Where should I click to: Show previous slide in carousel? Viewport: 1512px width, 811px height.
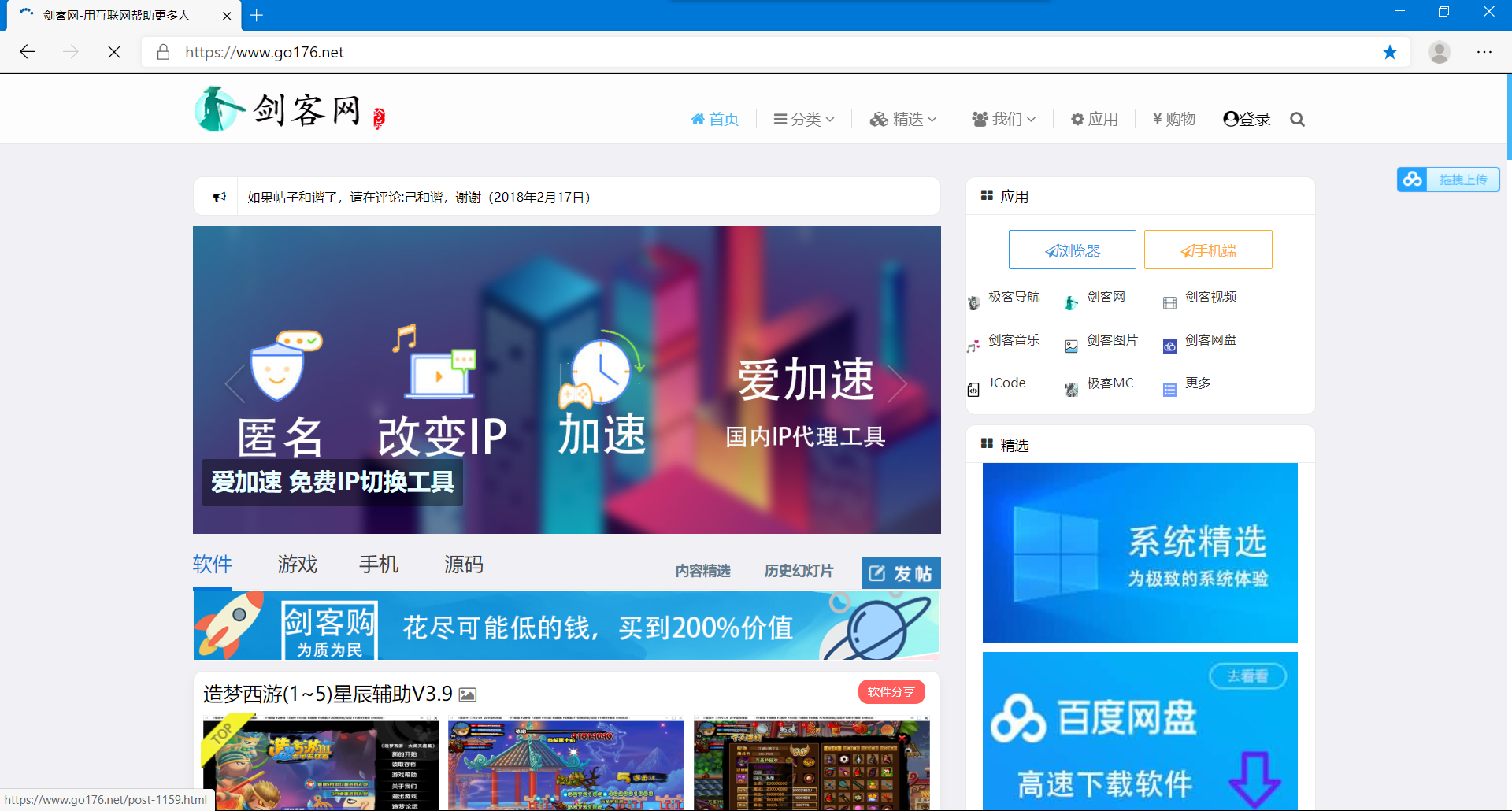pos(235,383)
